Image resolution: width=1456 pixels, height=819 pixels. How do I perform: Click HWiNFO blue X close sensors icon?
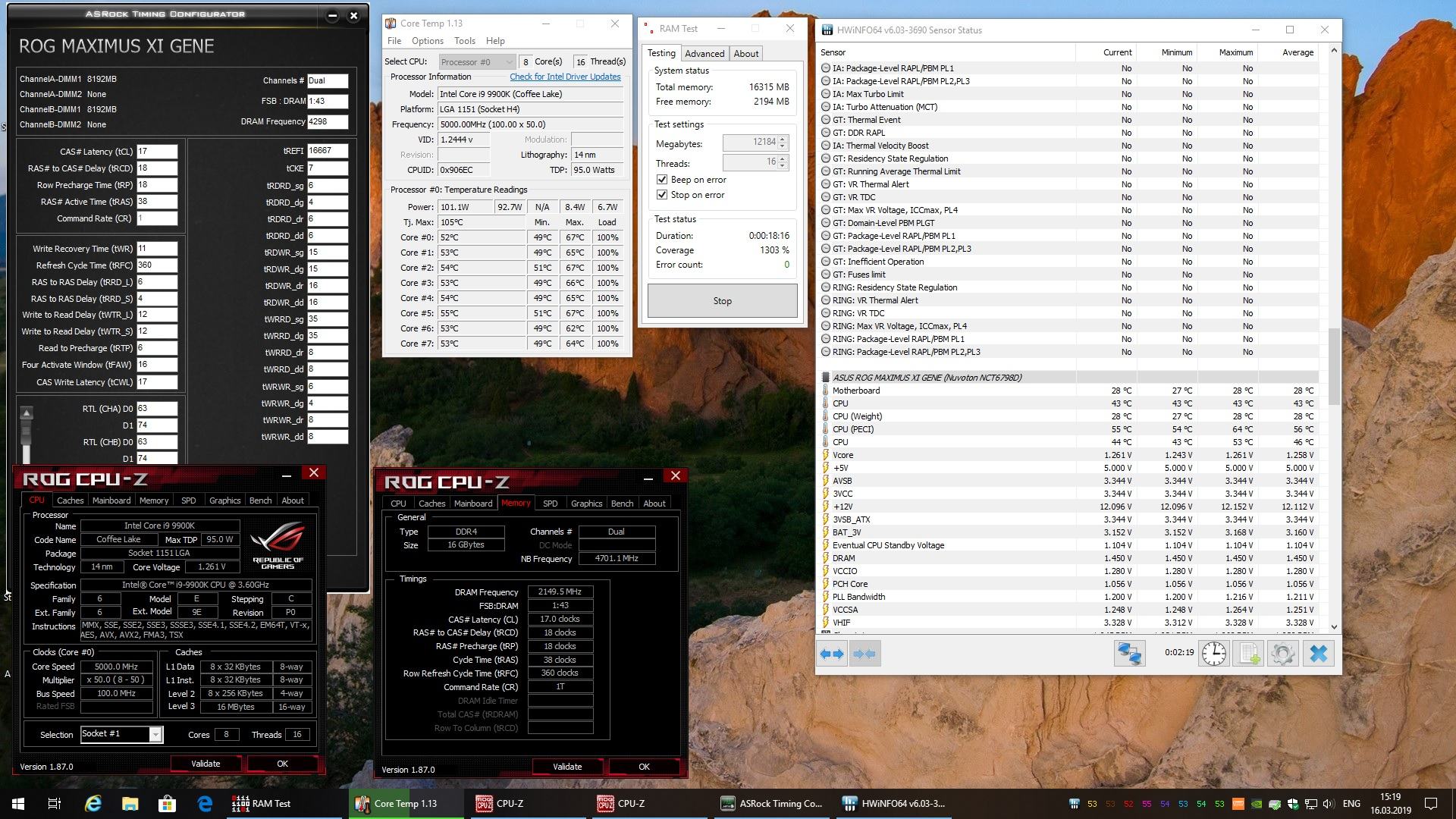tap(1319, 654)
